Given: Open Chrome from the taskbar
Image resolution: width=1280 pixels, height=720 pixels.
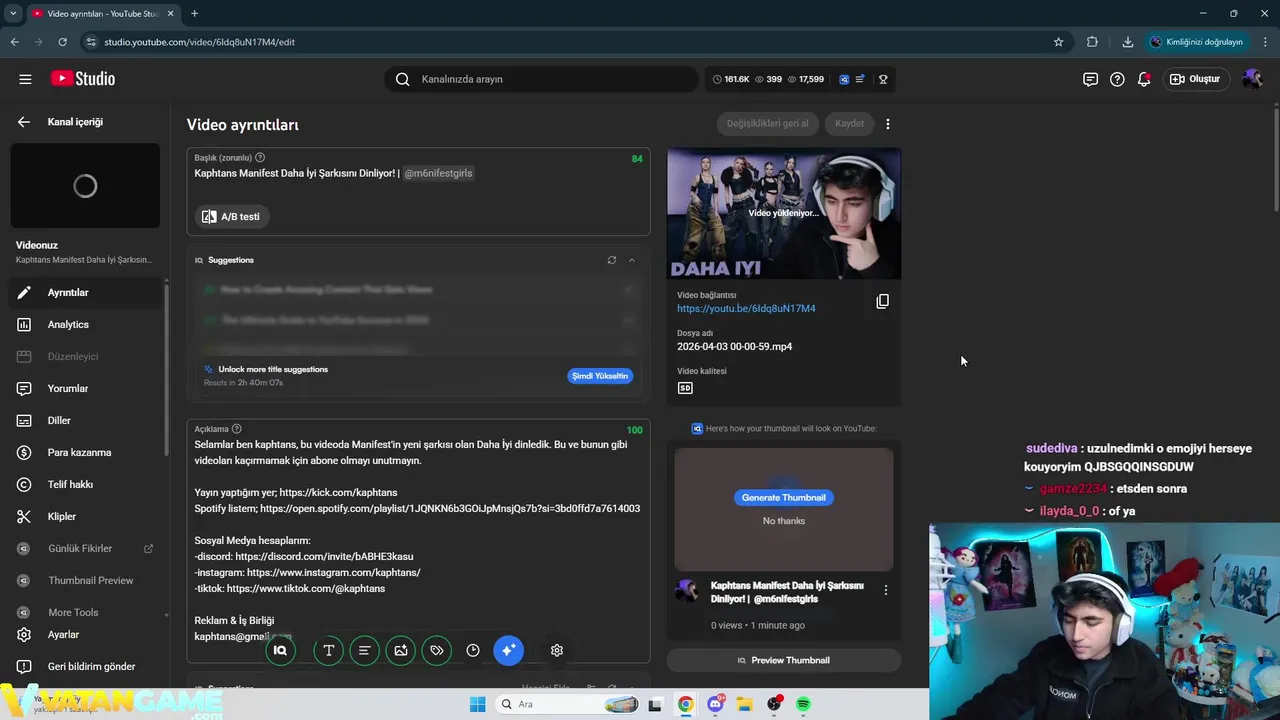Looking at the screenshot, I should click(685, 705).
